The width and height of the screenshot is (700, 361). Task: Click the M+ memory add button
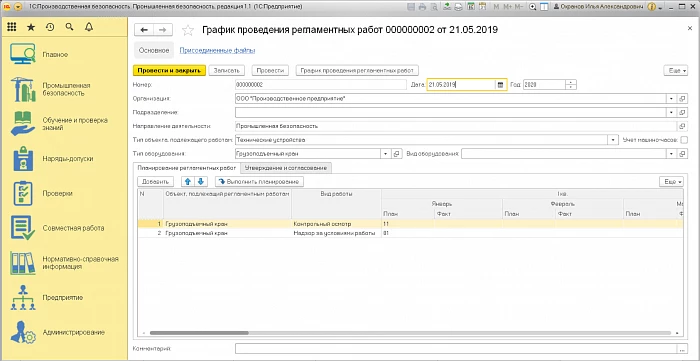pyautogui.click(x=508, y=7)
